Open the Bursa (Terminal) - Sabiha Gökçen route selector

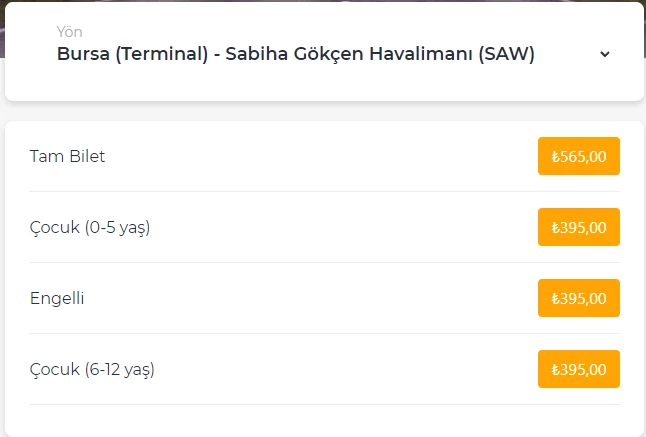point(324,51)
